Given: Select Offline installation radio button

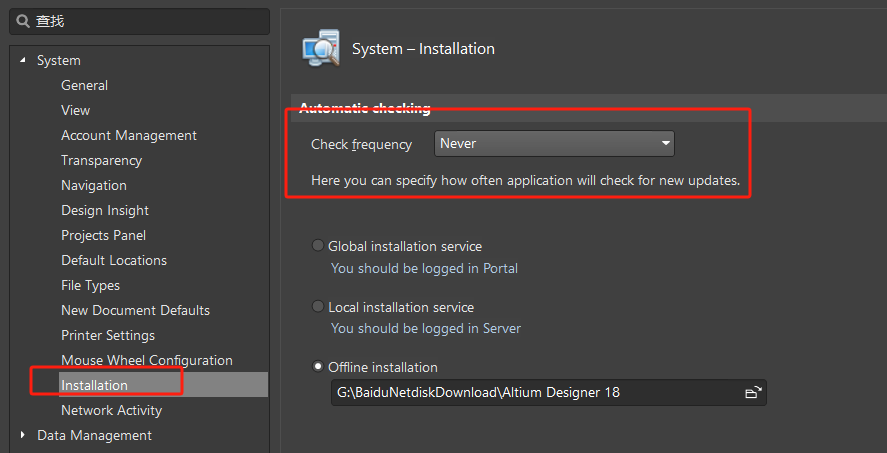Looking at the screenshot, I should tap(318, 367).
